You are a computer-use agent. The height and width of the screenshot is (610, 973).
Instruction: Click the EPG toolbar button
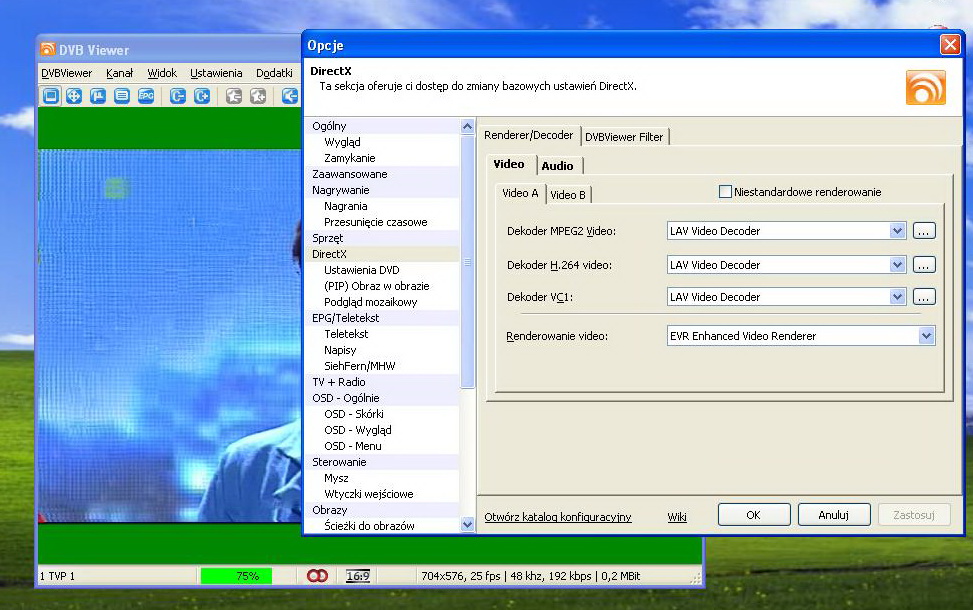click(x=146, y=96)
